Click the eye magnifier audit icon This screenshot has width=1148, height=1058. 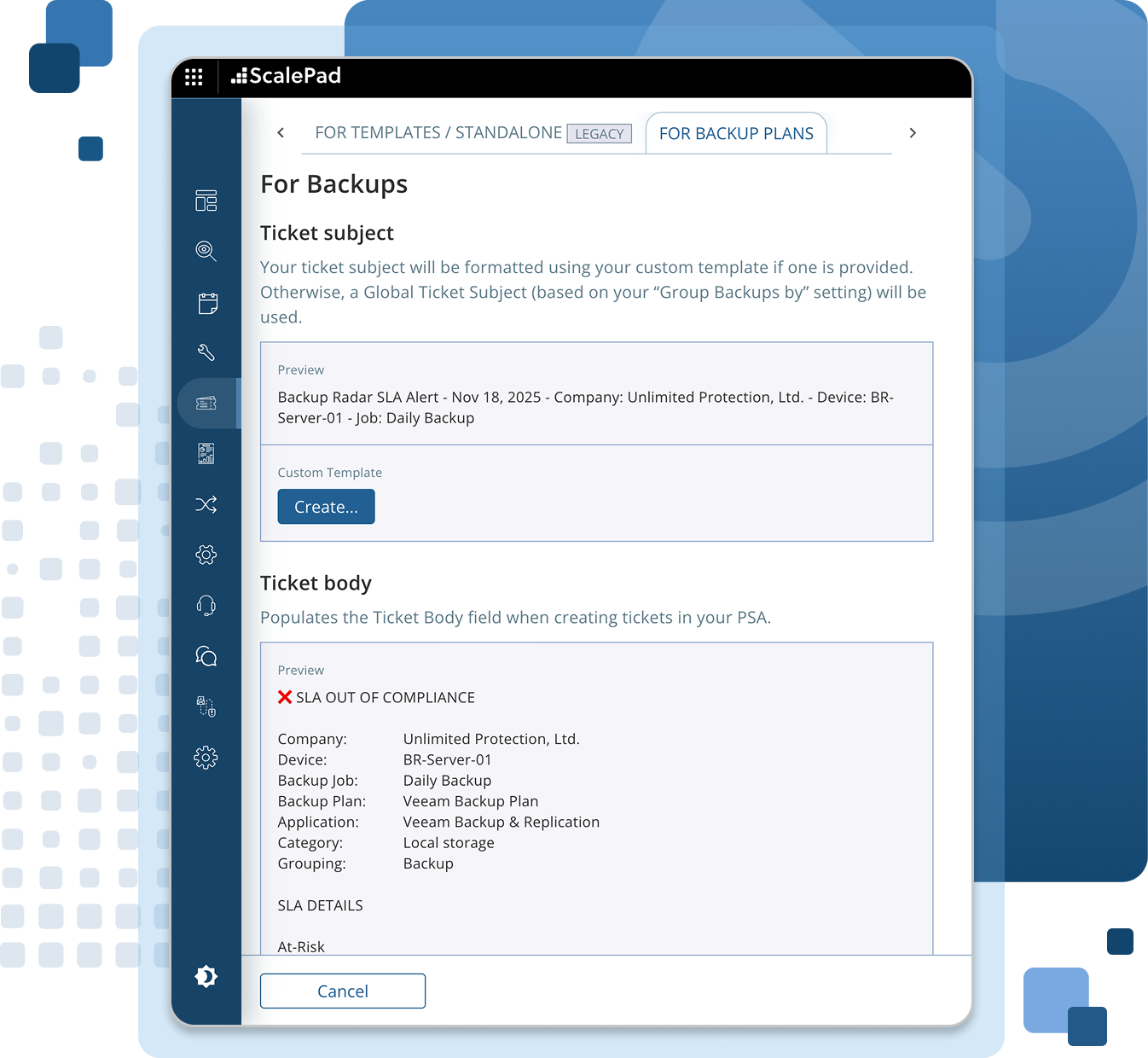pyautogui.click(x=206, y=251)
